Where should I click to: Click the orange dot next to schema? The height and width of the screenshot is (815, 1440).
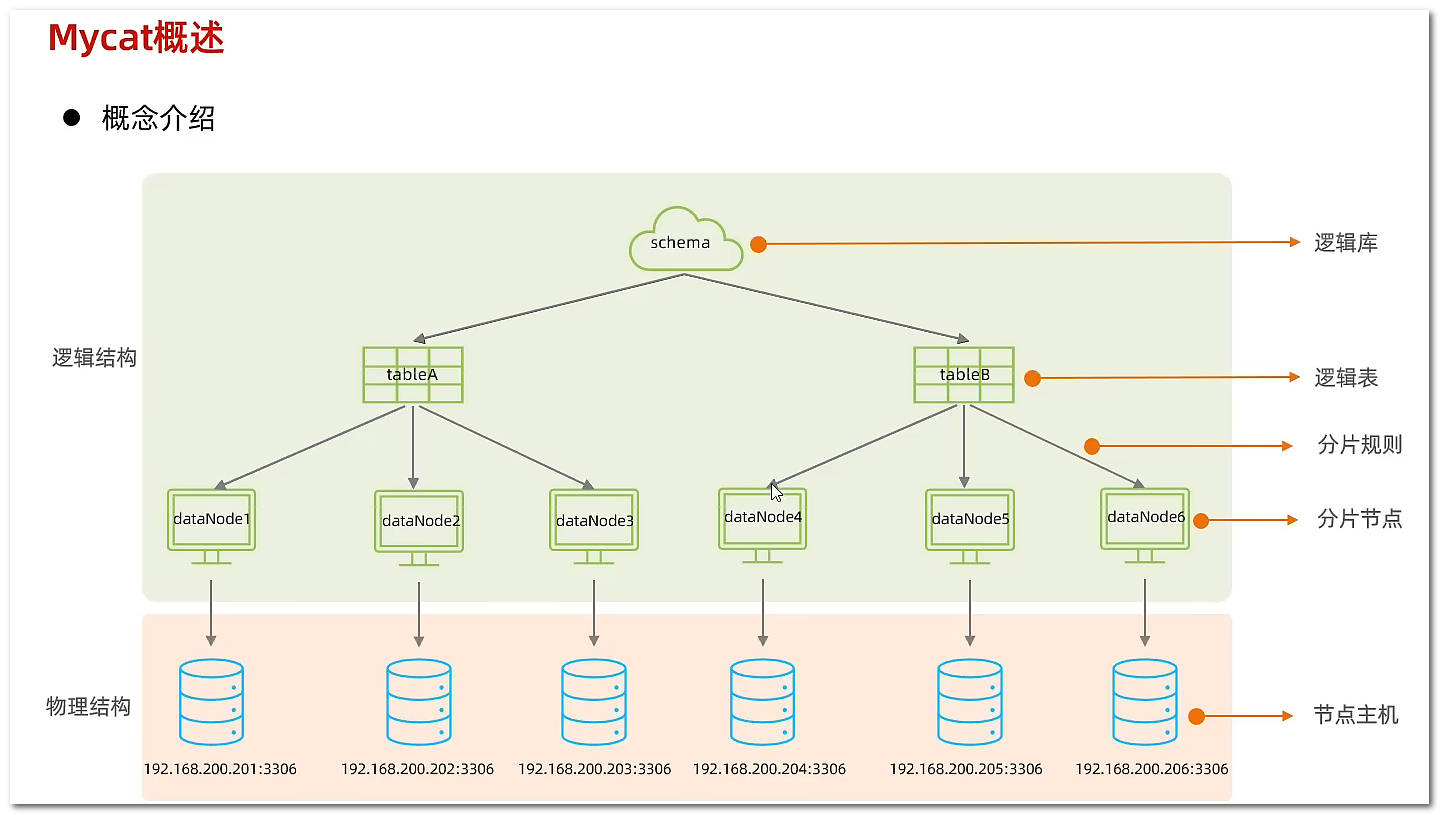click(758, 244)
